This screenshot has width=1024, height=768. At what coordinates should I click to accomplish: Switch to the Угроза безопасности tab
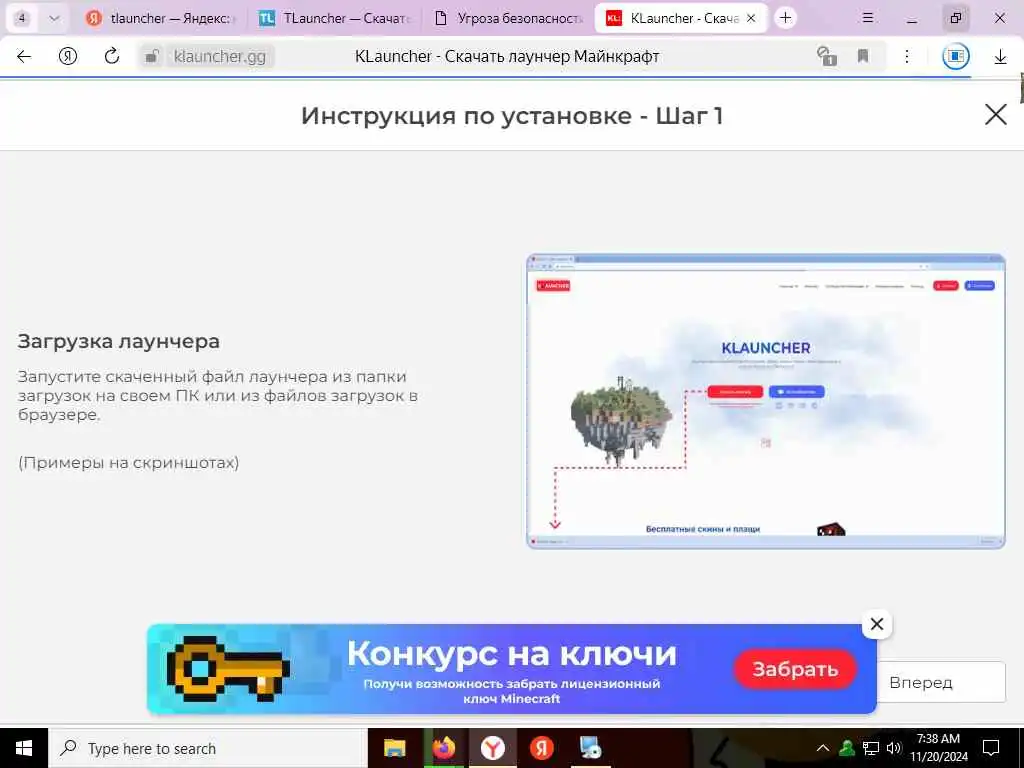508,18
